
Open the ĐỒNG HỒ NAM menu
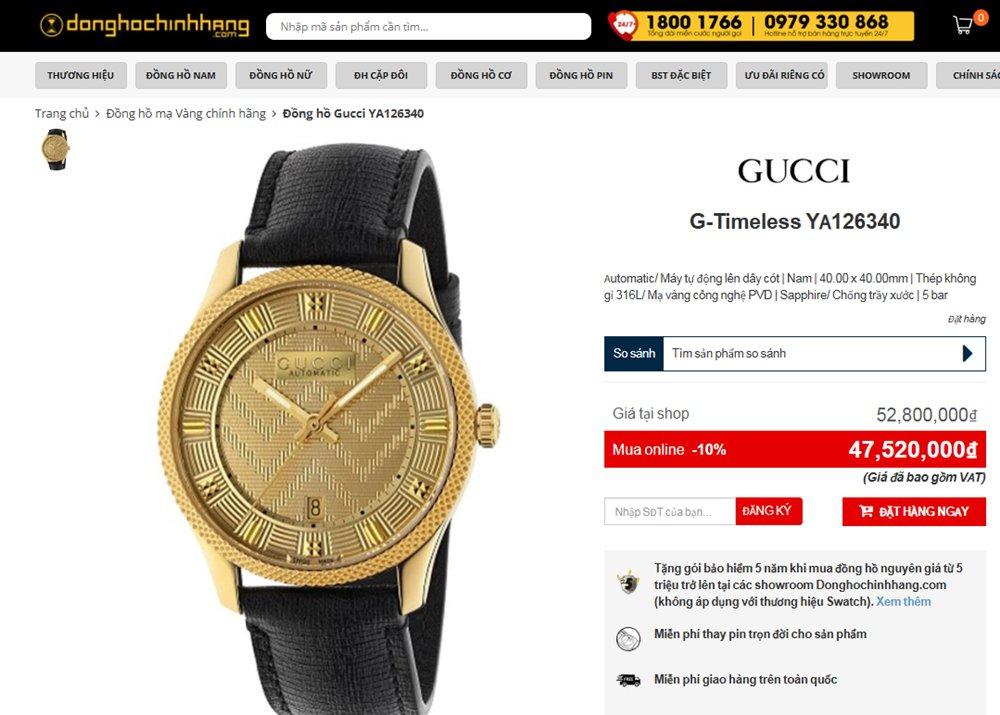coord(180,75)
